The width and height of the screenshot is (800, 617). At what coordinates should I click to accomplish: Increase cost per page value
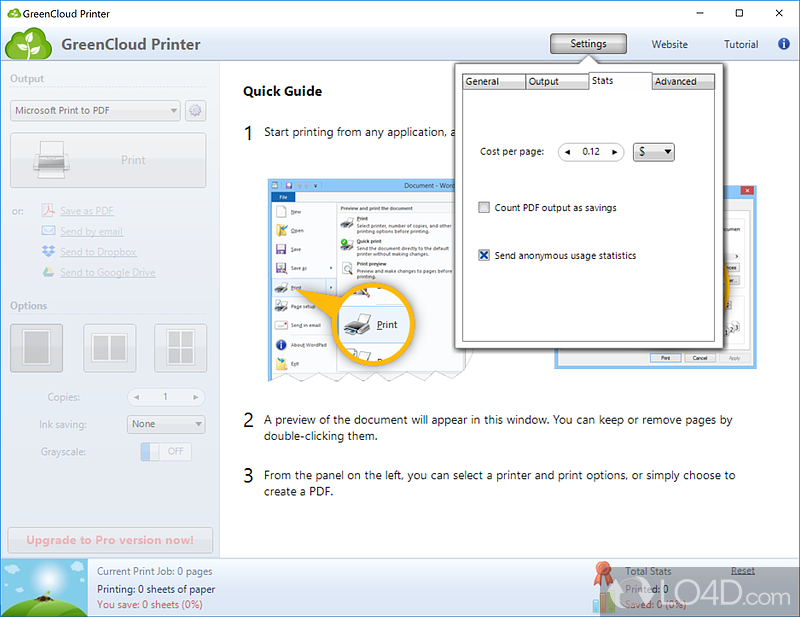[x=615, y=152]
